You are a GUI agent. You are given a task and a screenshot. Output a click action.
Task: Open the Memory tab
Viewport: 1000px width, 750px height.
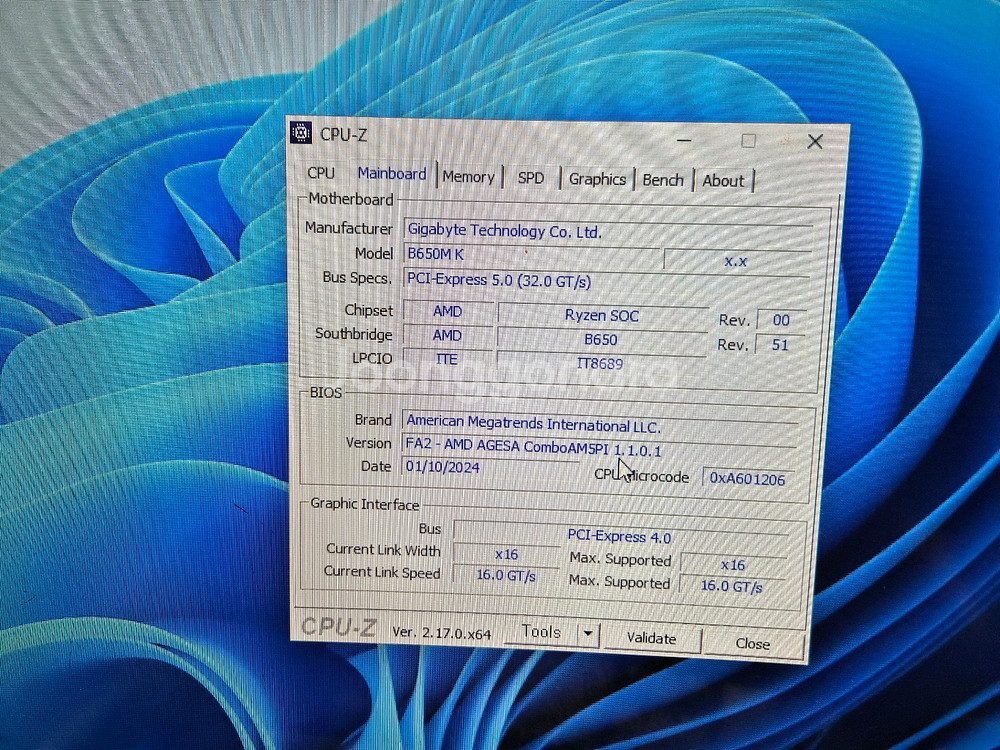(x=469, y=176)
